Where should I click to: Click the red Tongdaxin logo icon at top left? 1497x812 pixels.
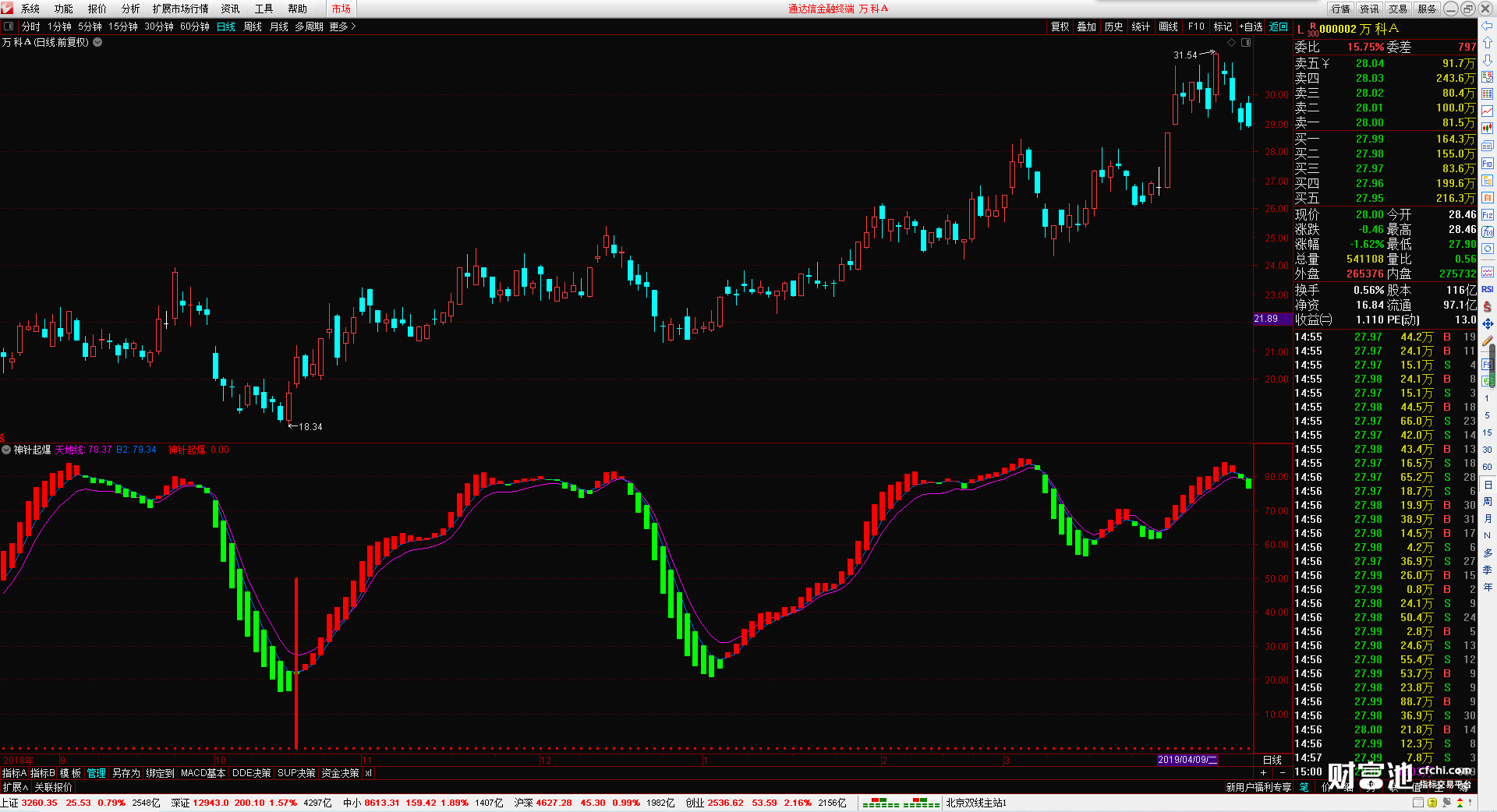[x=7, y=8]
